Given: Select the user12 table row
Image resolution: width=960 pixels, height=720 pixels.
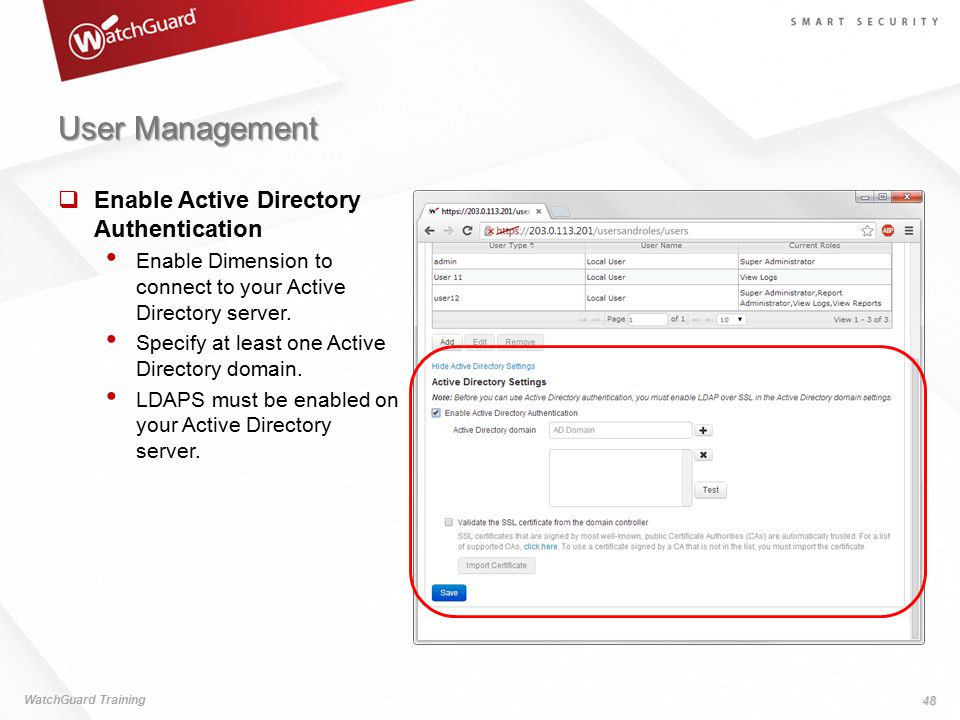Looking at the screenshot, I should pos(662,298).
